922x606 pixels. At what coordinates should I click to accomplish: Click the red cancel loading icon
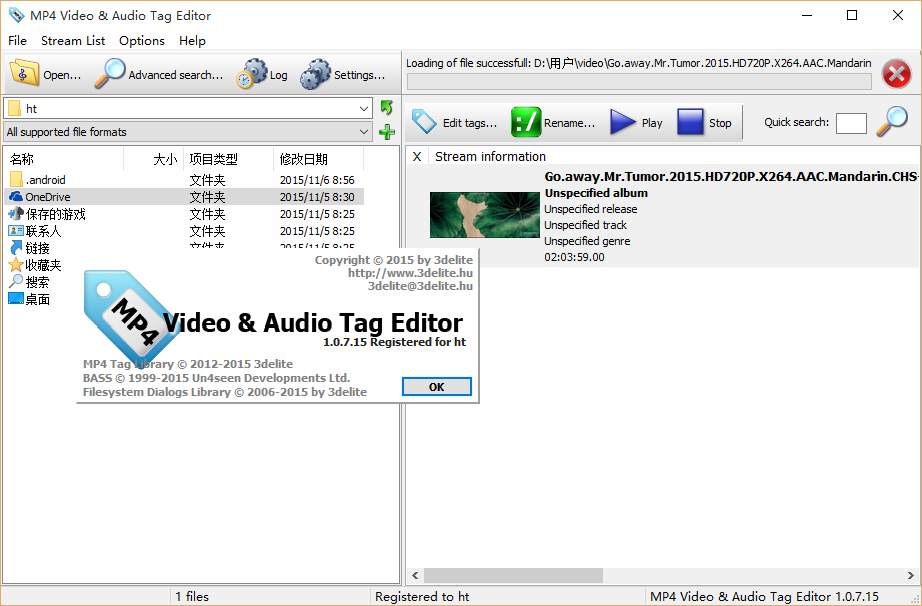896,74
